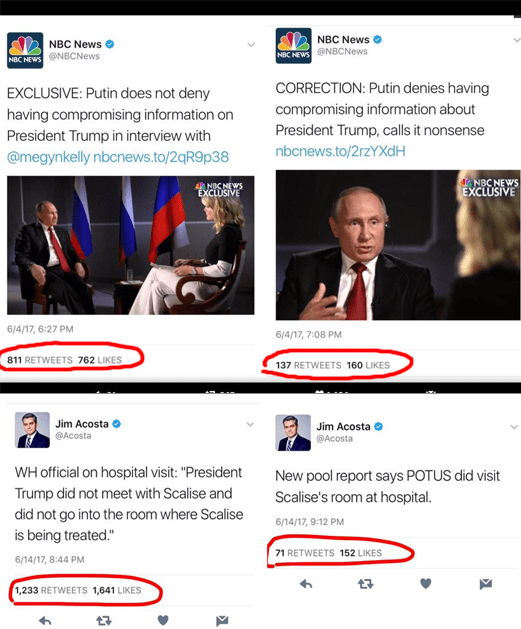Click reply arrow under Acosta 8:44 PM tweet
521x629 pixels.
[x=45, y=621]
